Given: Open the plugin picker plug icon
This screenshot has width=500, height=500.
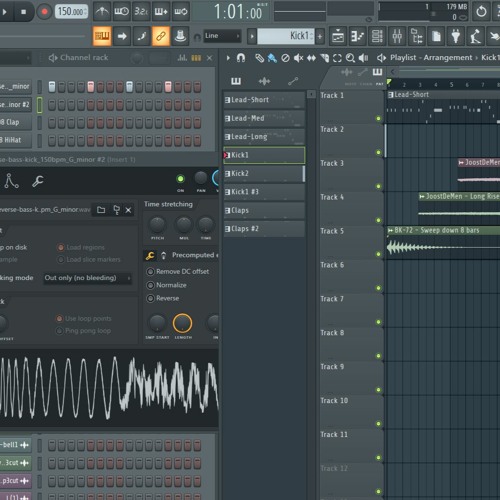Looking at the screenshot, I should (x=456, y=36).
